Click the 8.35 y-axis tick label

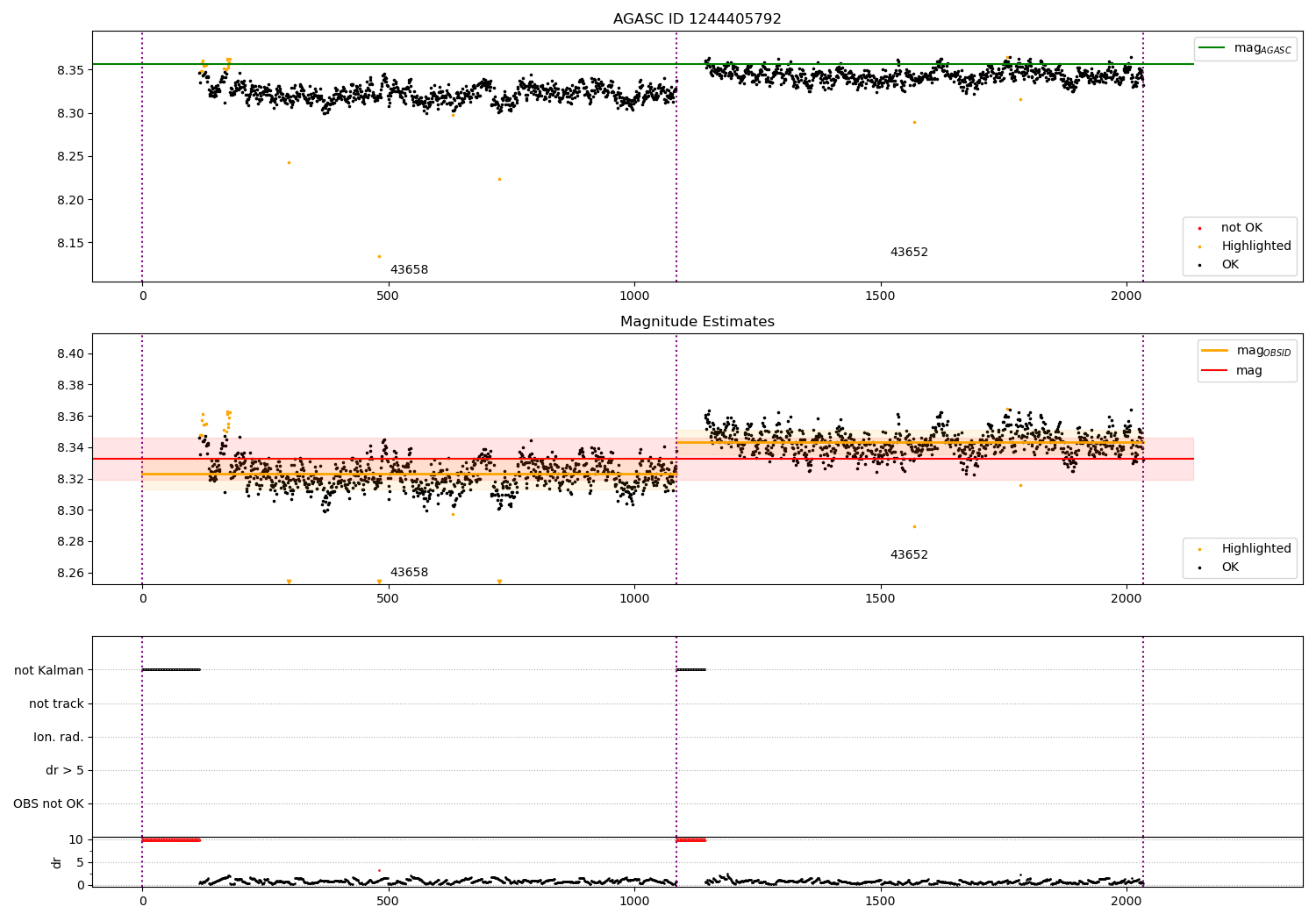[70, 70]
